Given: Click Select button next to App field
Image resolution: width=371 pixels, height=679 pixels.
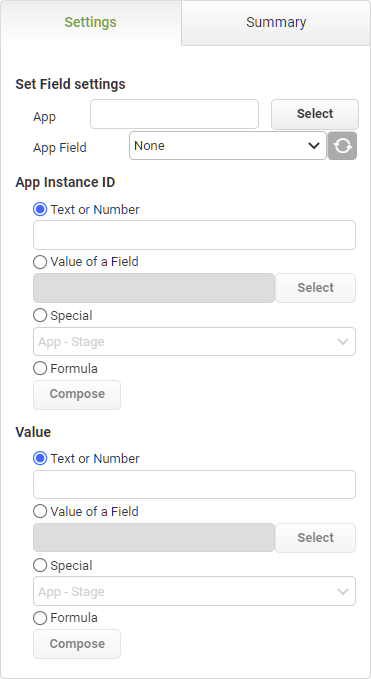Looking at the screenshot, I should pos(315,114).
